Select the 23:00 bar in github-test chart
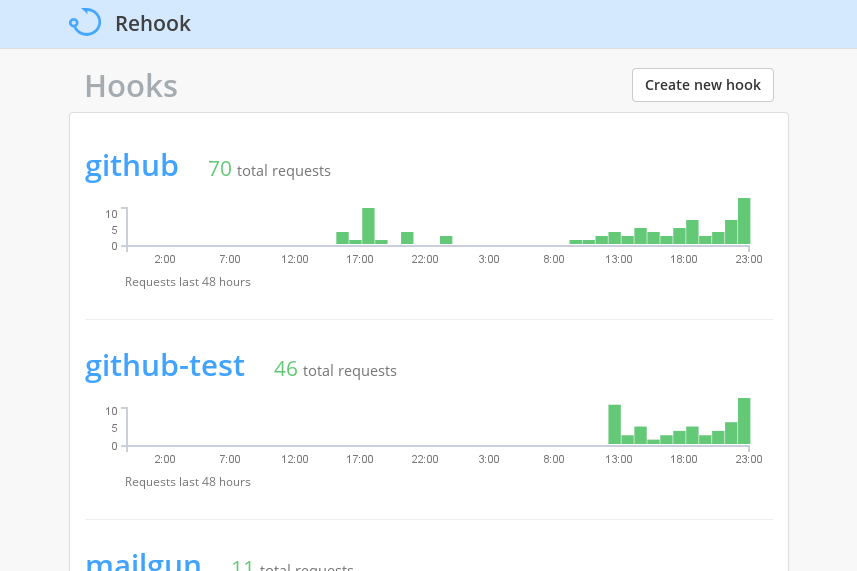The height and width of the screenshot is (571, 857). click(744, 421)
